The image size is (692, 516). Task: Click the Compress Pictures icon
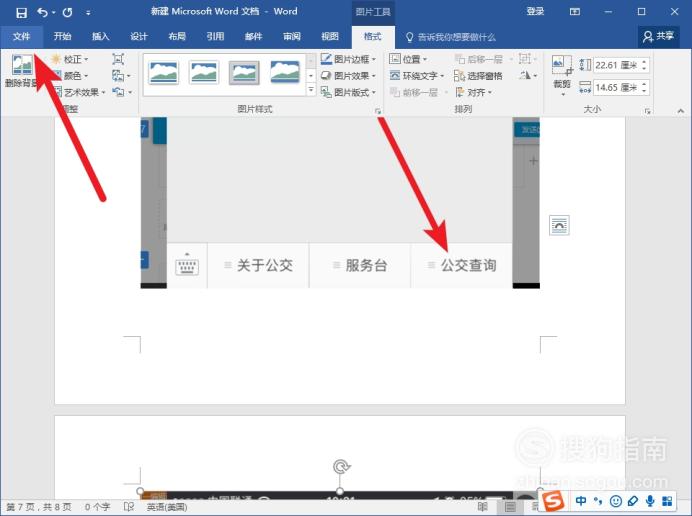point(118,59)
